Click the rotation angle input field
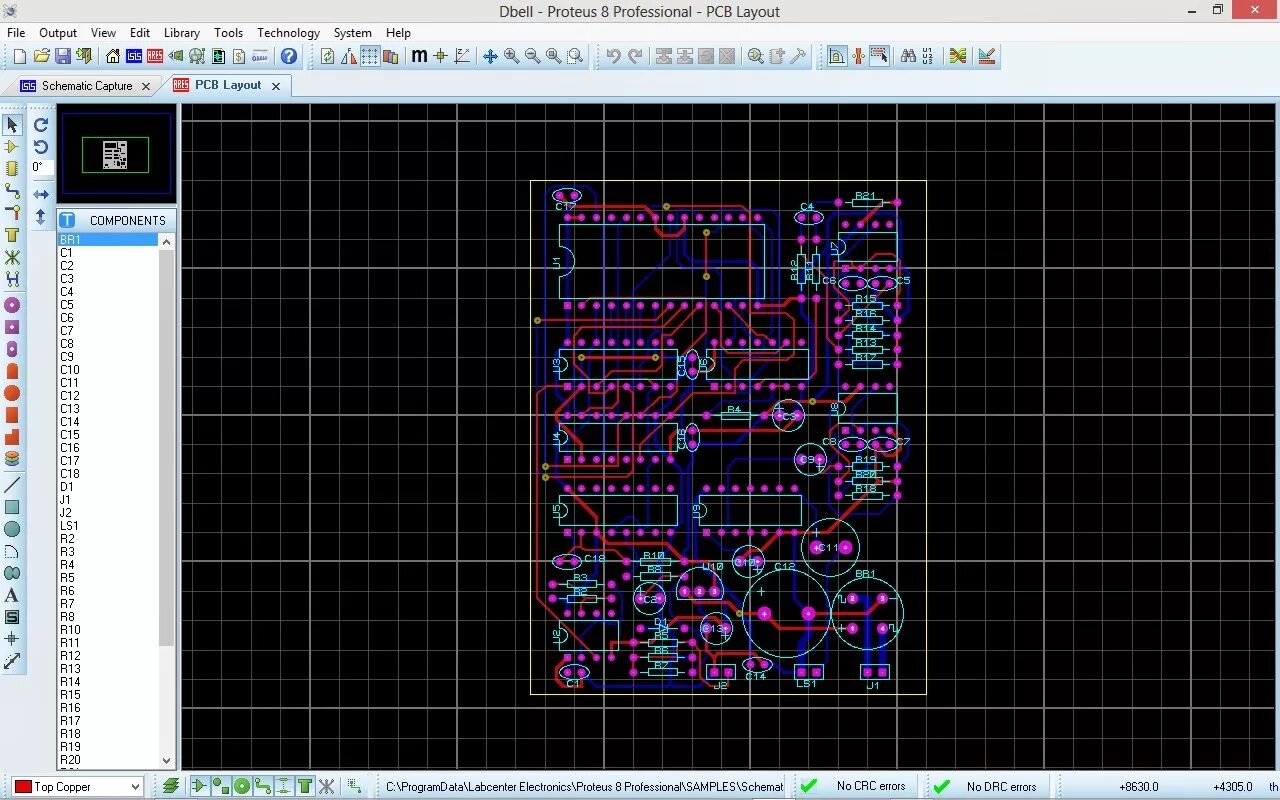Image resolution: width=1280 pixels, height=800 pixels. coord(42,168)
